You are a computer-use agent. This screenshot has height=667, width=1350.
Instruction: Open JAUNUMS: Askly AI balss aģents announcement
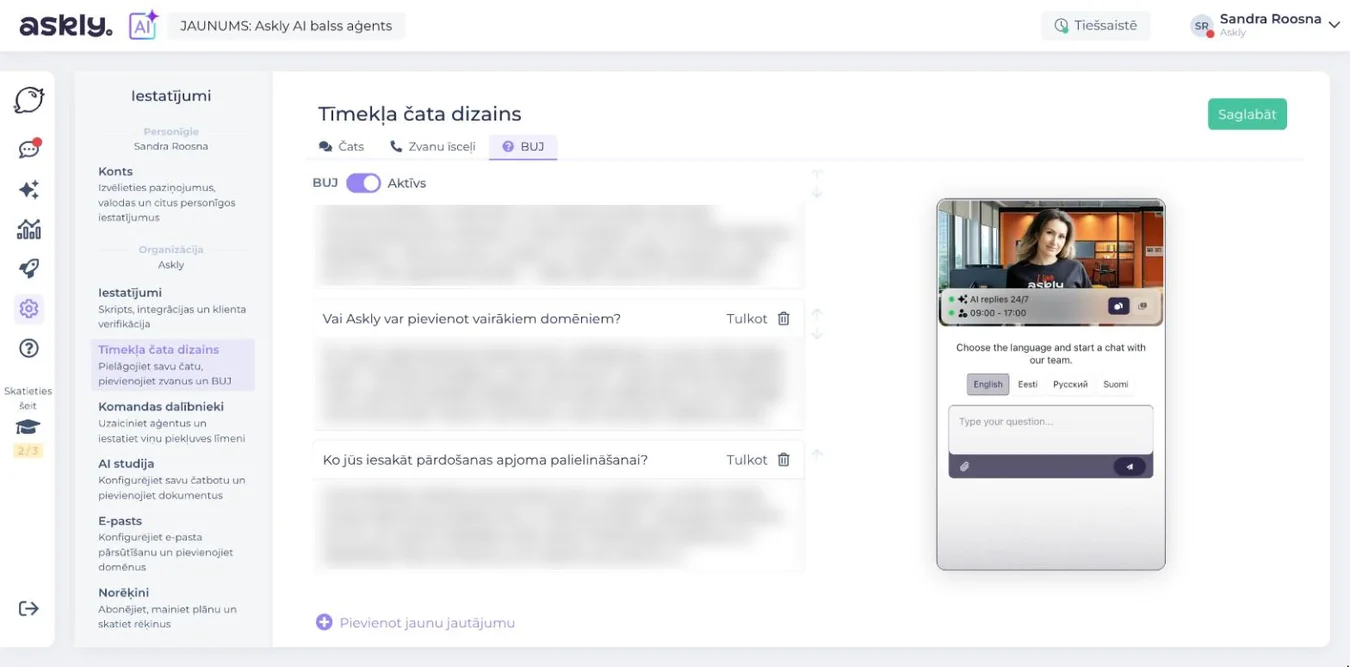tap(286, 26)
